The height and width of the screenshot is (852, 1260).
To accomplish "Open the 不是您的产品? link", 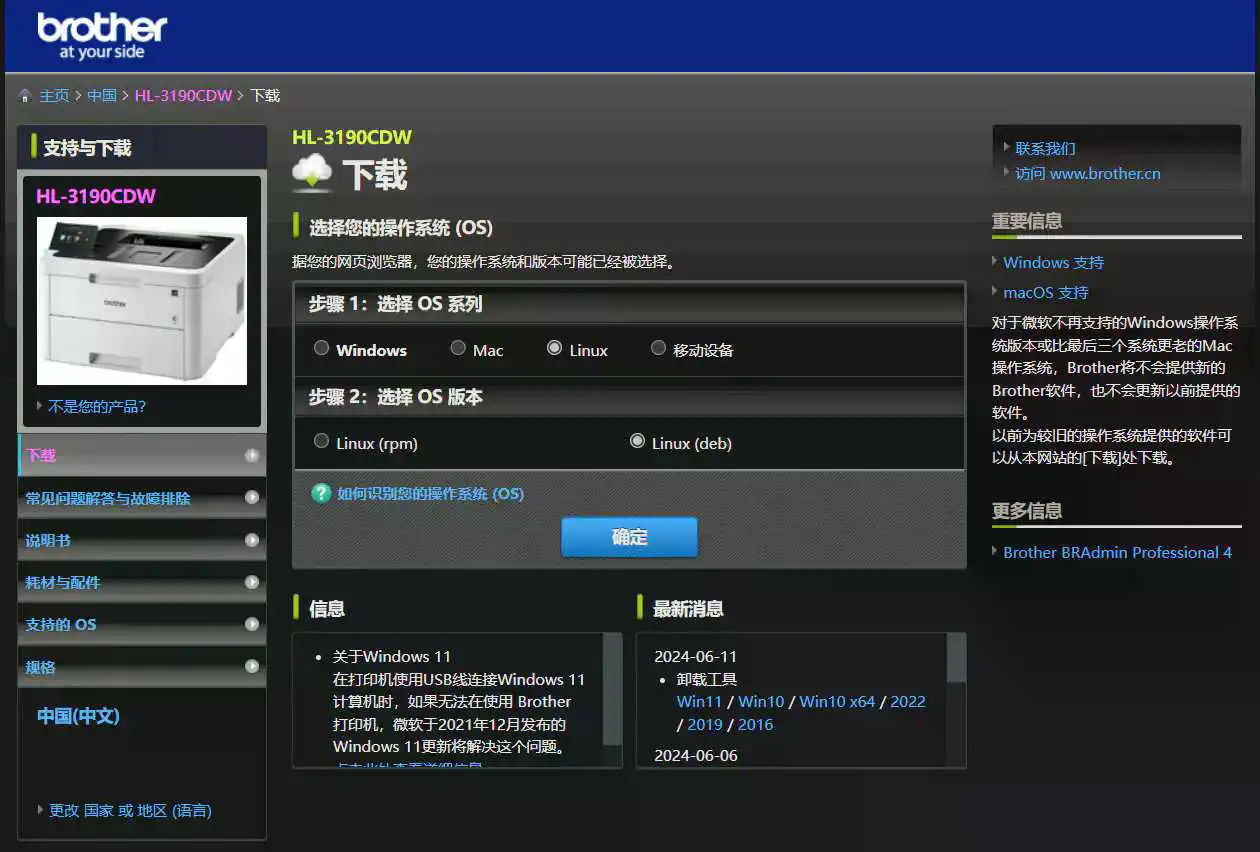I will coord(97,407).
